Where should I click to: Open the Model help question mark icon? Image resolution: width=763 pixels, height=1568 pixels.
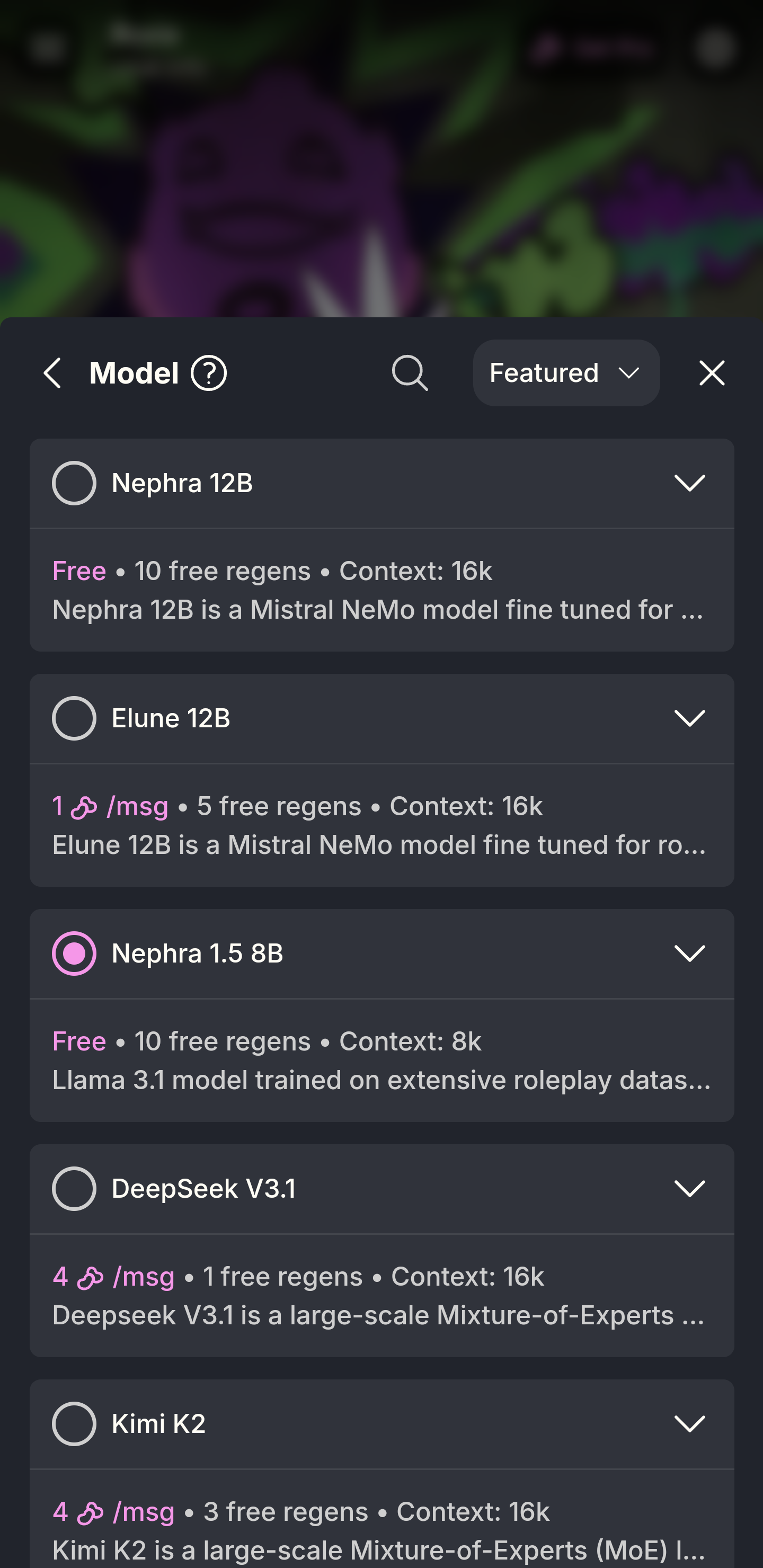coord(208,373)
